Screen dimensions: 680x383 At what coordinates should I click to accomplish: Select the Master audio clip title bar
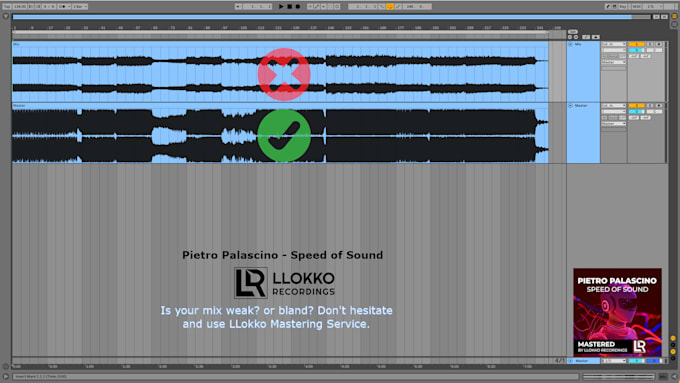[x=280, y=105]
